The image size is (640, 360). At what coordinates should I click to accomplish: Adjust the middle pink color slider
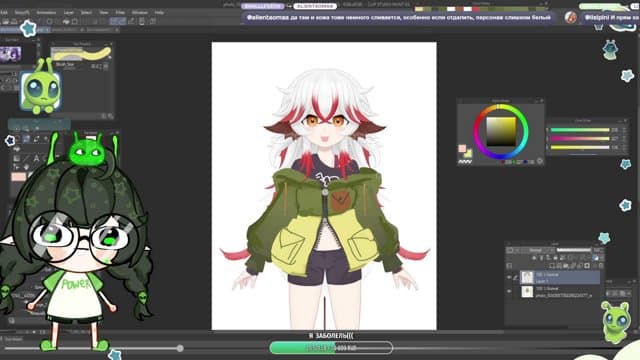[x=580, y=138]
